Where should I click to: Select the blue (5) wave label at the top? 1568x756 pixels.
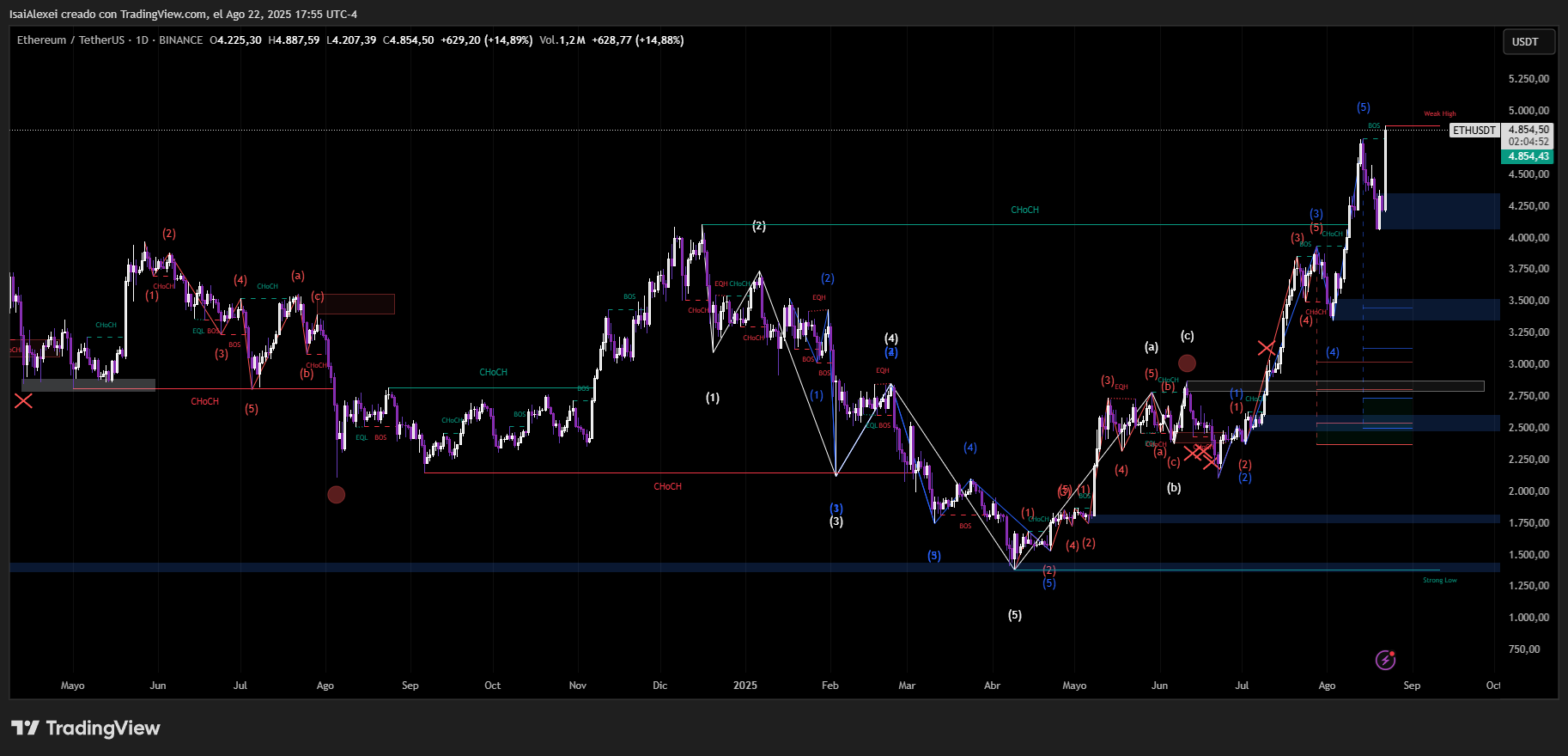(1364, 107)
